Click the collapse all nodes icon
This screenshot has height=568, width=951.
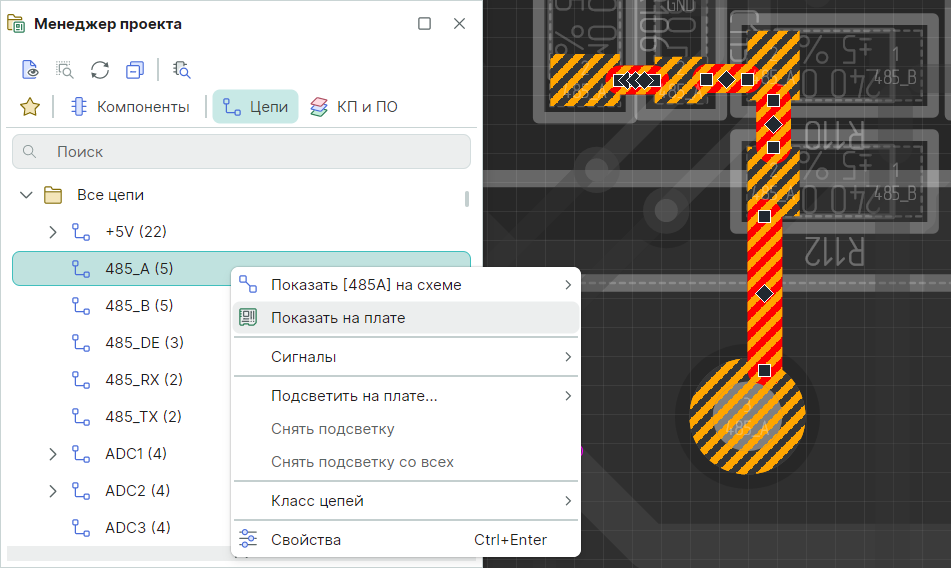(135, 70)
